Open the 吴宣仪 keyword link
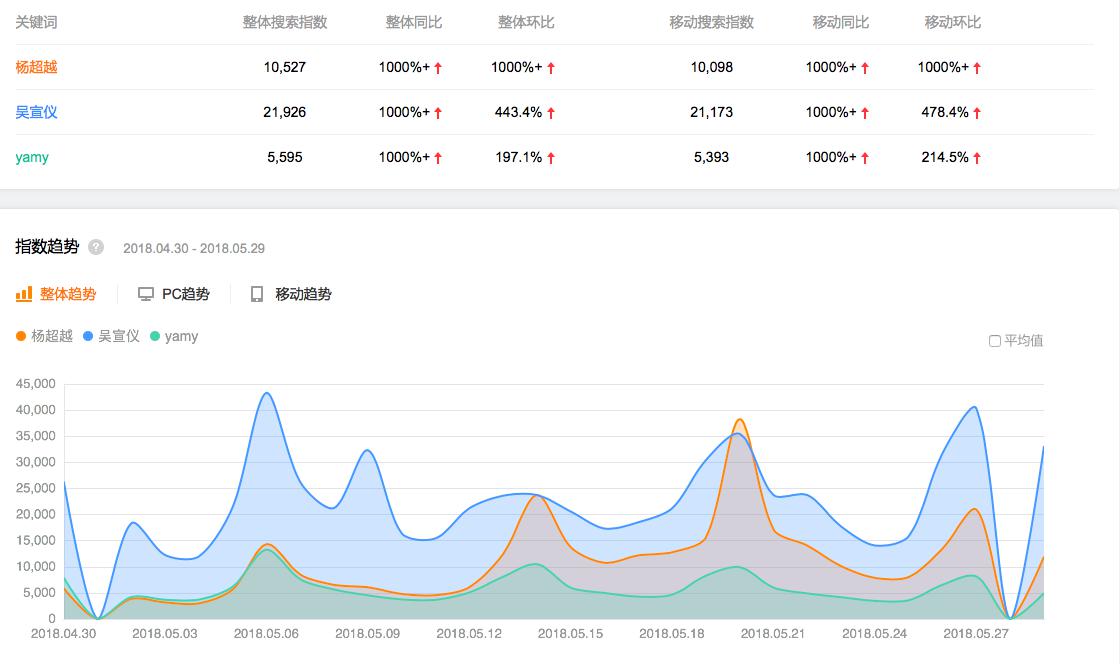This screenshot has height=664, width=1120. pos(37,112)
